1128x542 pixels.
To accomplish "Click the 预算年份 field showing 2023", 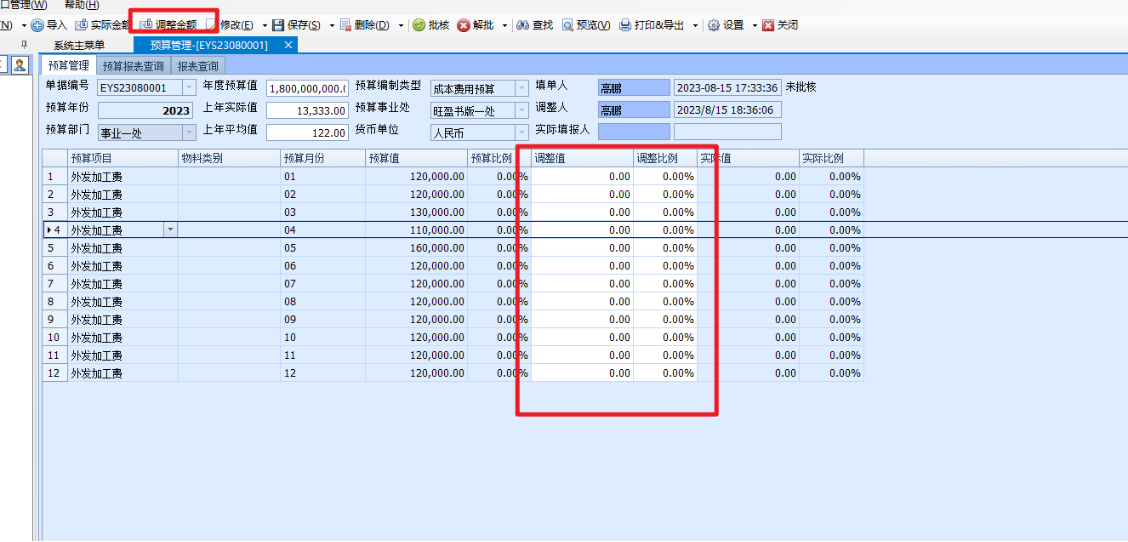I will (145, 111).
